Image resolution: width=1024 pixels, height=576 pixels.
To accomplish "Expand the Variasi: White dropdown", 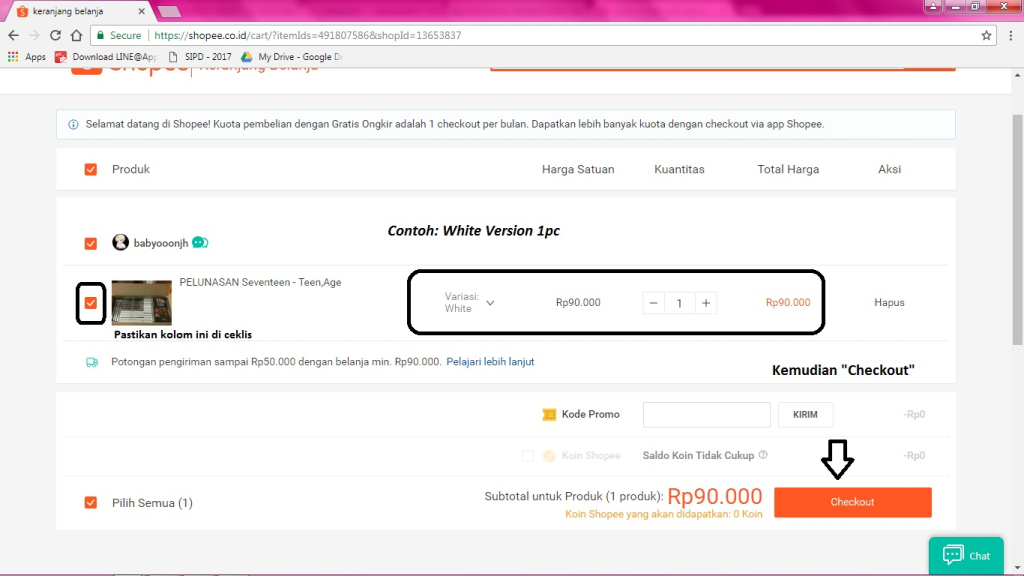I will pyautogui.click(x=470, y=302).
